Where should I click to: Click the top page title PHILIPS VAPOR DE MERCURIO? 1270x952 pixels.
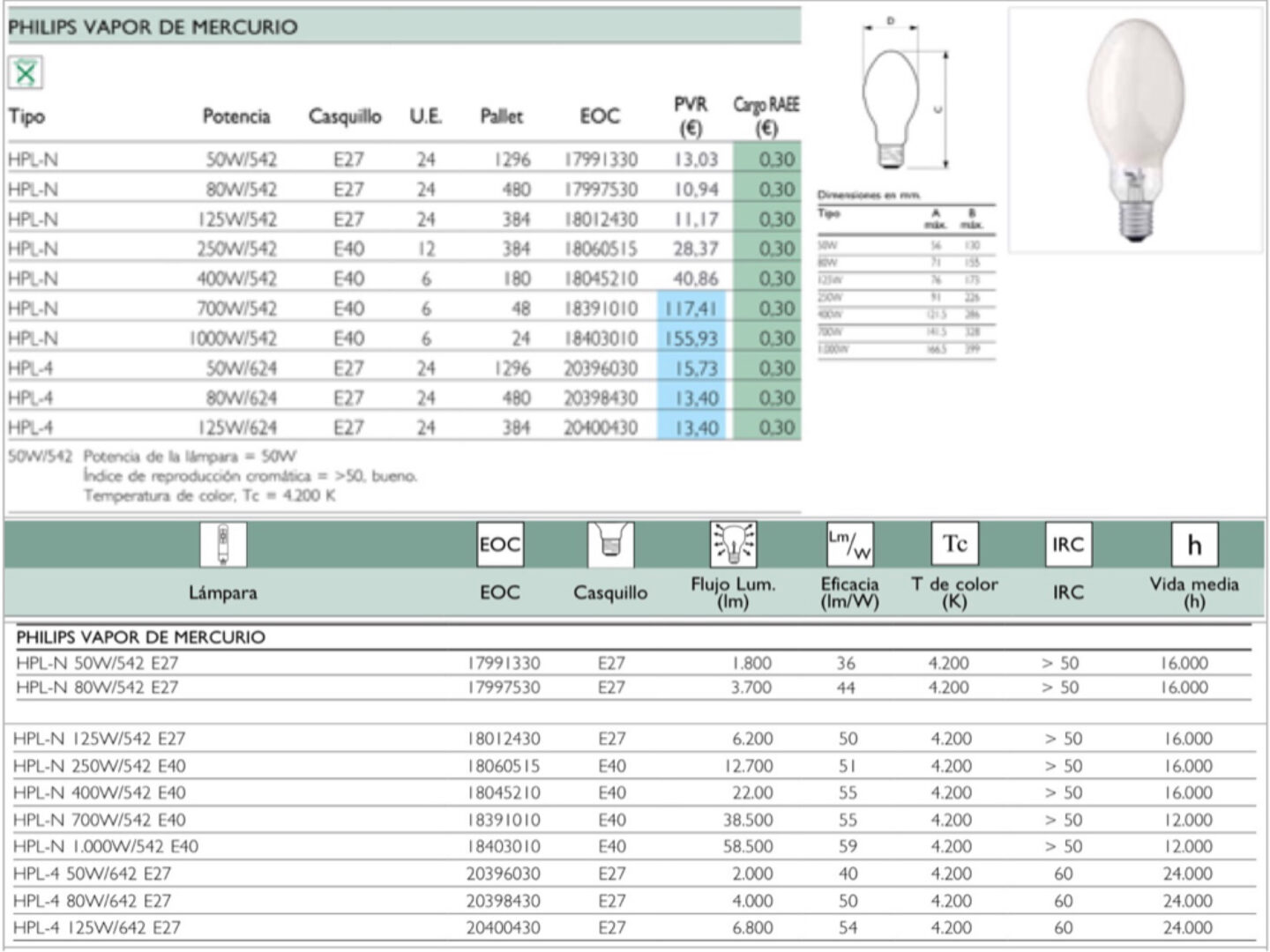(x=153, y=26)
